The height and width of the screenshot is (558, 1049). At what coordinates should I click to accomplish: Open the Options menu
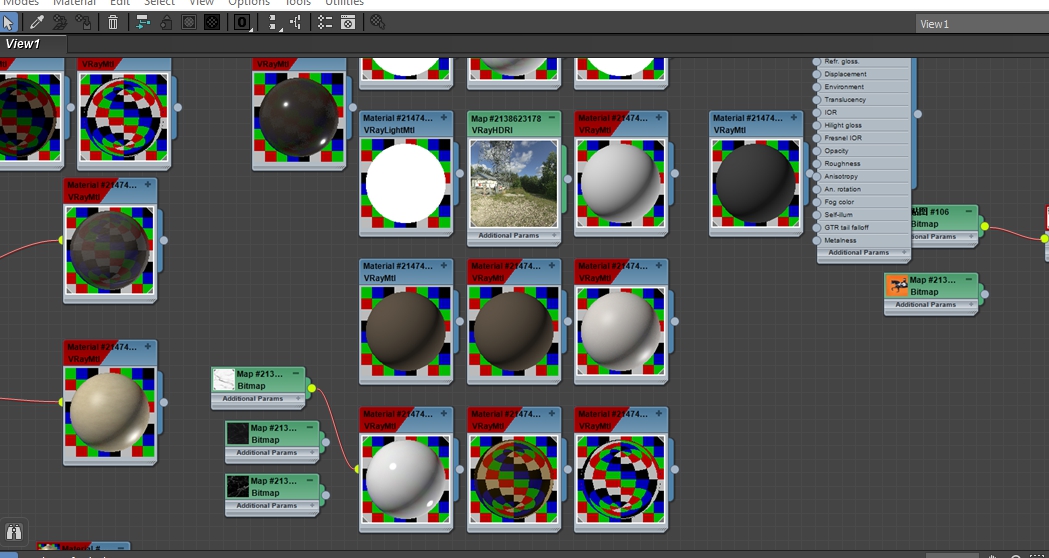click(249, 3)
